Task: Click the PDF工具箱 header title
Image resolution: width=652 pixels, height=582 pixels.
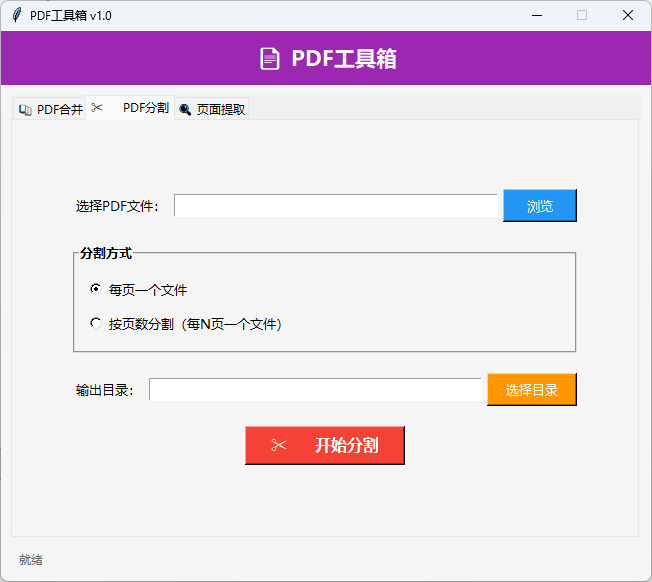Action: pos(344,59)
